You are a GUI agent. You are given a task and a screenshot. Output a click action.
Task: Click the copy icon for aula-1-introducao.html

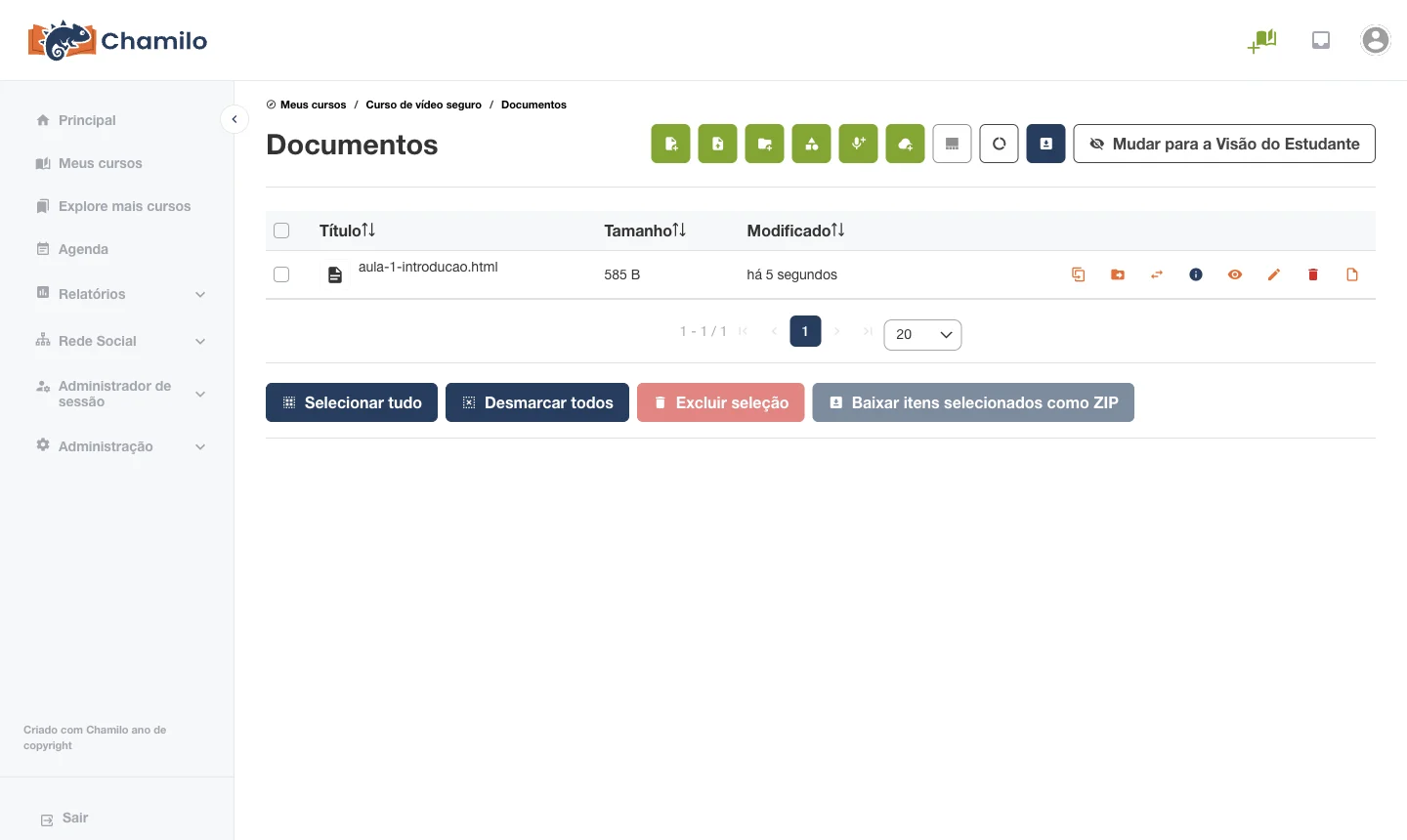[1079, 274]
